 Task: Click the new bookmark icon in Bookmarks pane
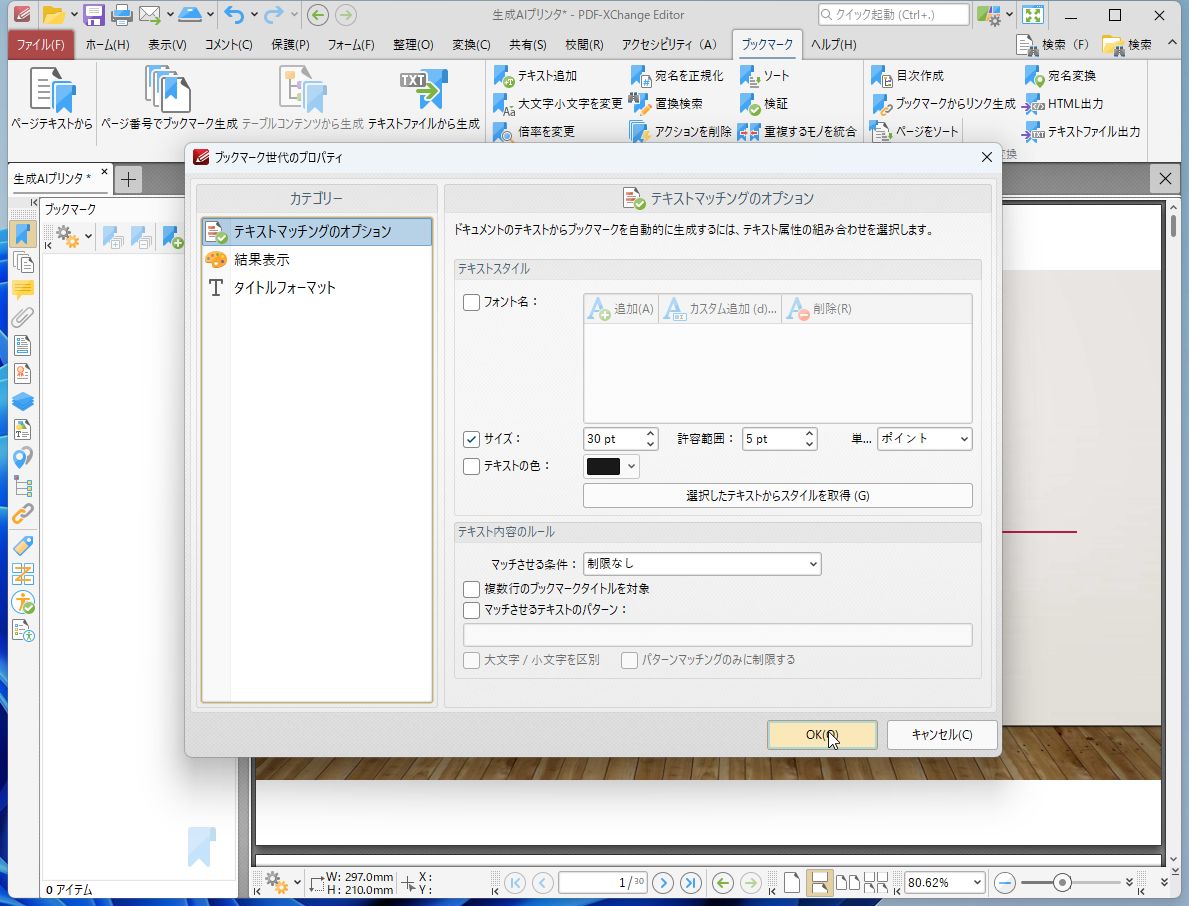pyautogui.click(x=172, y=237)
